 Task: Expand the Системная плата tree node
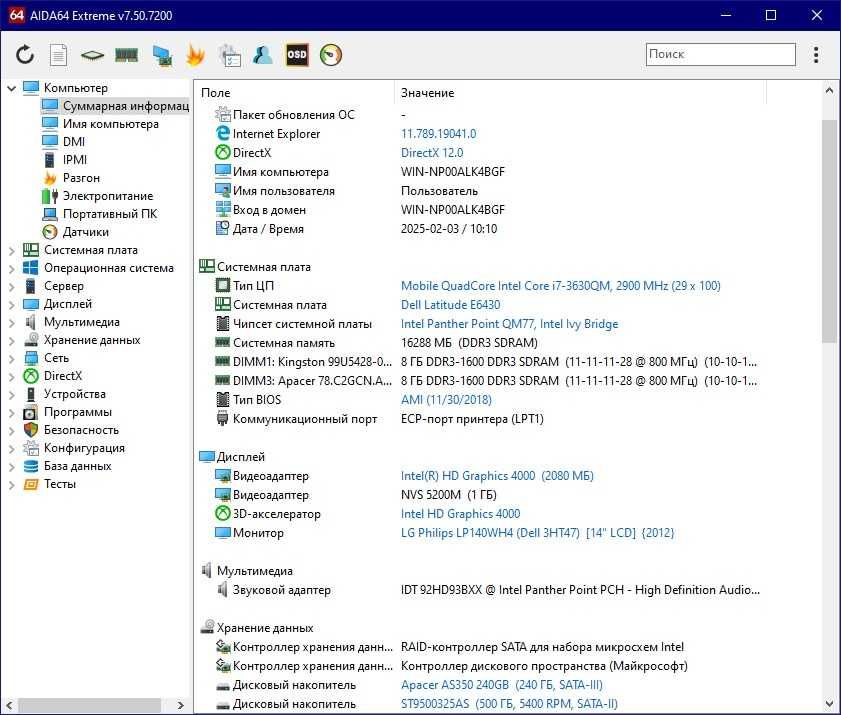pos(11,250)
